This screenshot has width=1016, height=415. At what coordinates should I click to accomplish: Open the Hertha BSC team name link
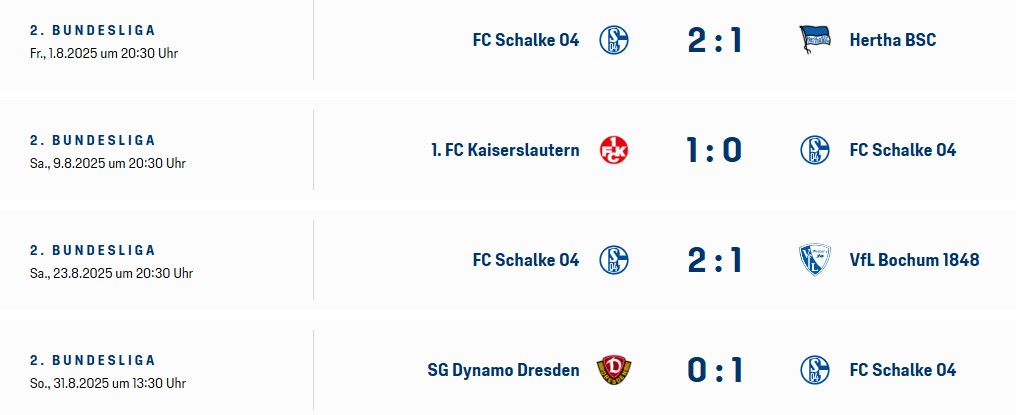(892, 40)
